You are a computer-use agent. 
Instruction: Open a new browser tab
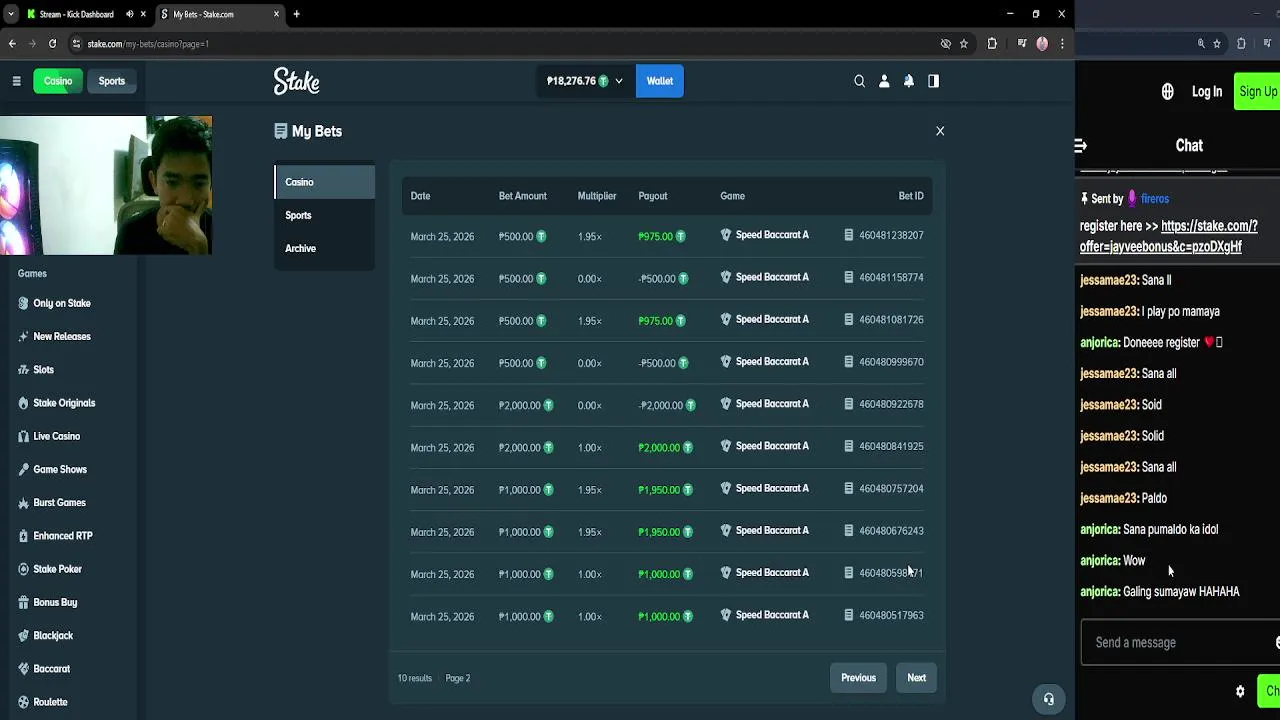296,14
